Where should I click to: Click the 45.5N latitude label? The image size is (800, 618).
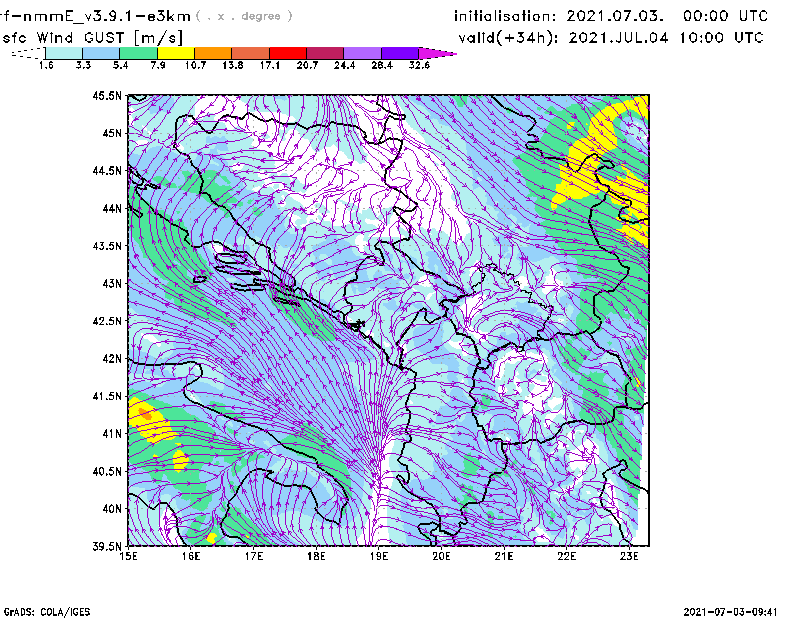click(107, 95)
